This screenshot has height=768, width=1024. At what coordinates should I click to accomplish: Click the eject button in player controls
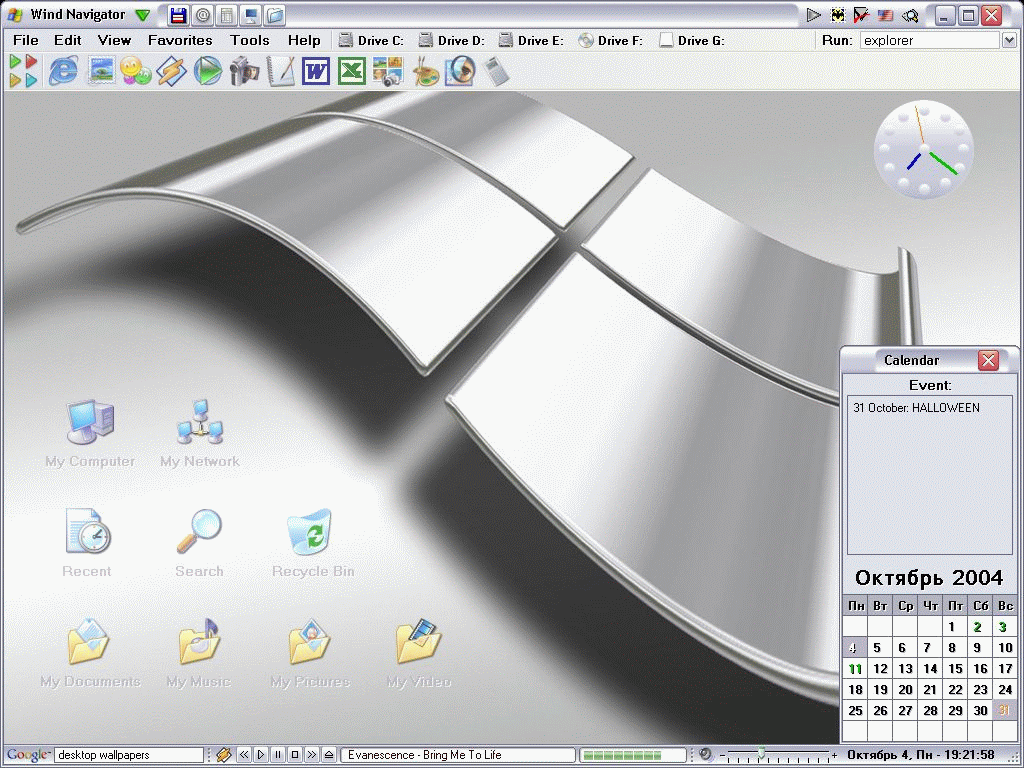(328, 755)
